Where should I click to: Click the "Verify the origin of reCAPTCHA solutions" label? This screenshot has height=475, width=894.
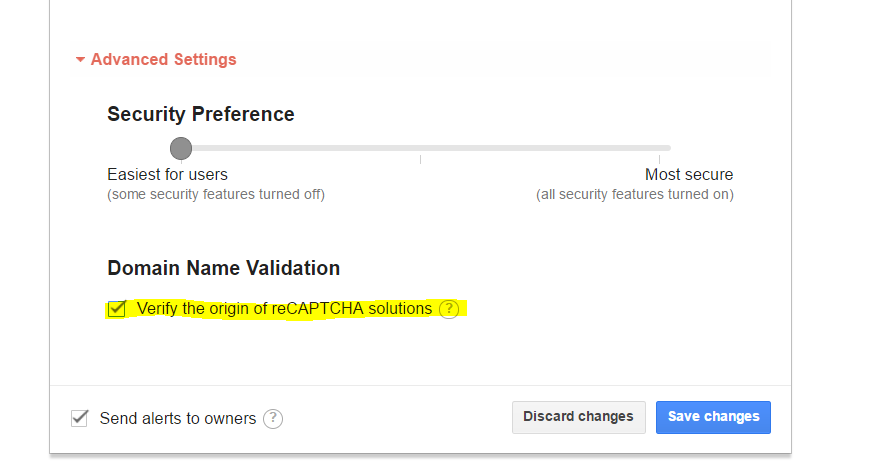[x=284, y=309]
